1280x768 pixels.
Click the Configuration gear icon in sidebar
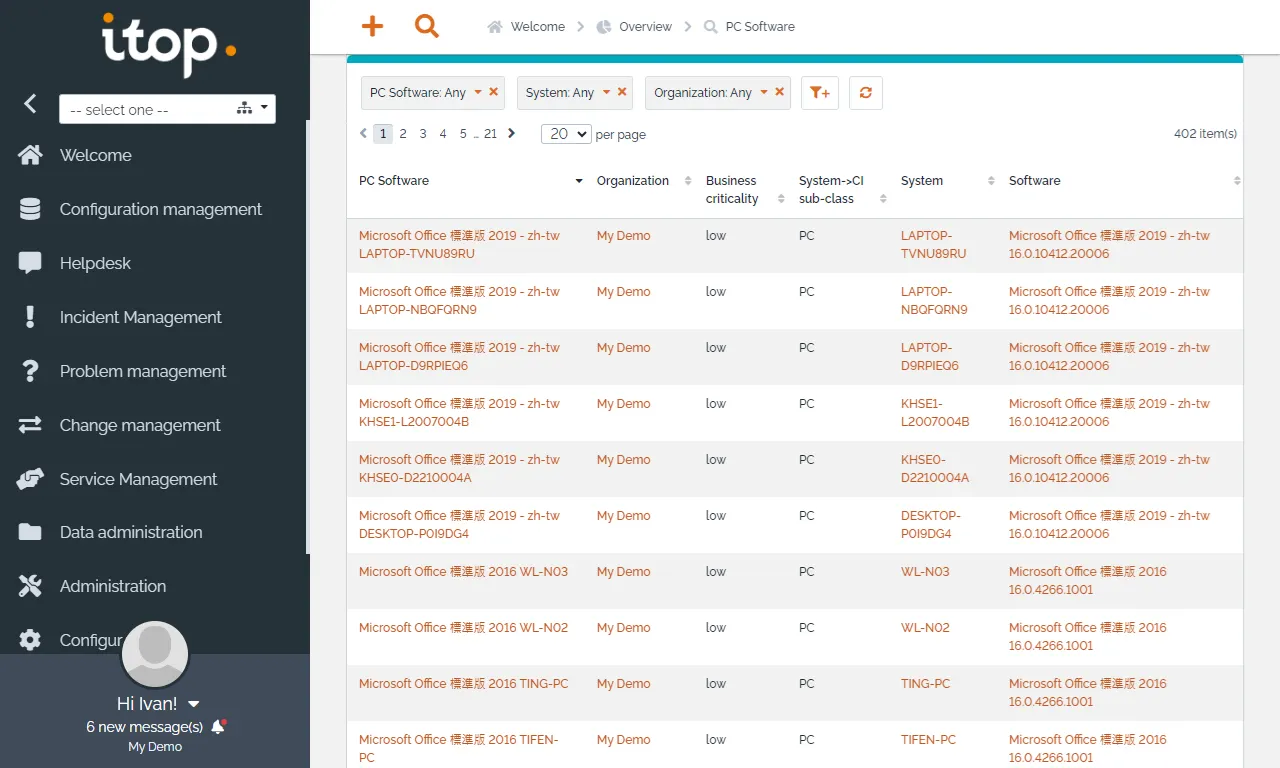[30, 640]
